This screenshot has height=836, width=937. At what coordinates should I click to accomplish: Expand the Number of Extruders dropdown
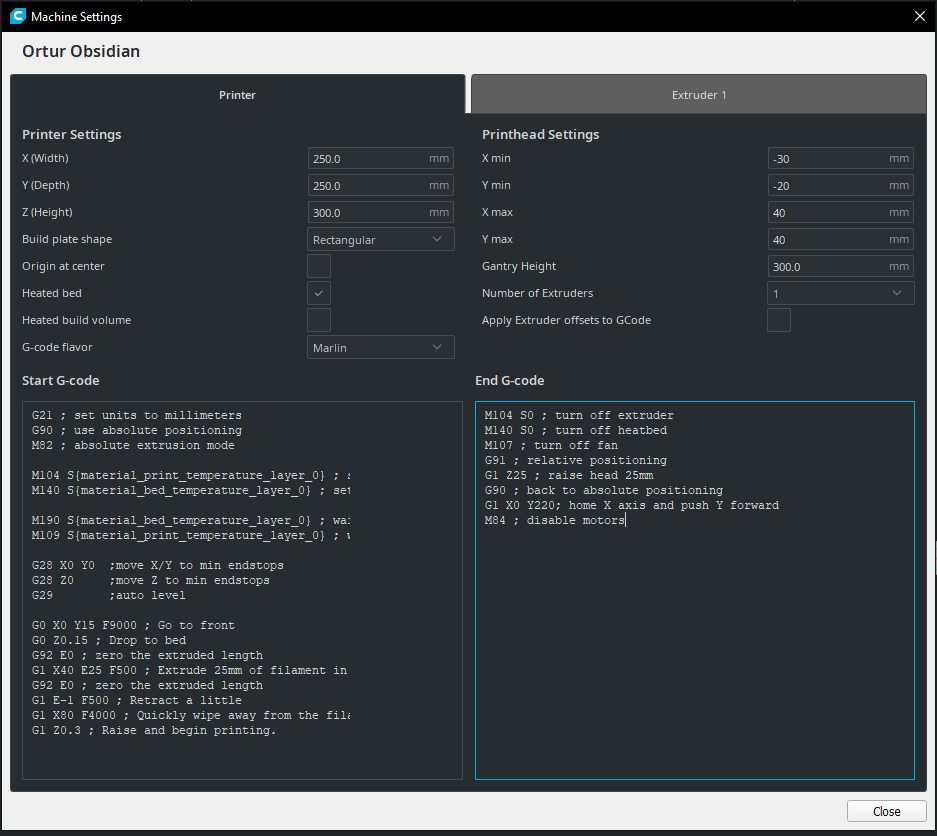pyautogui.click(x=840, y=293)
